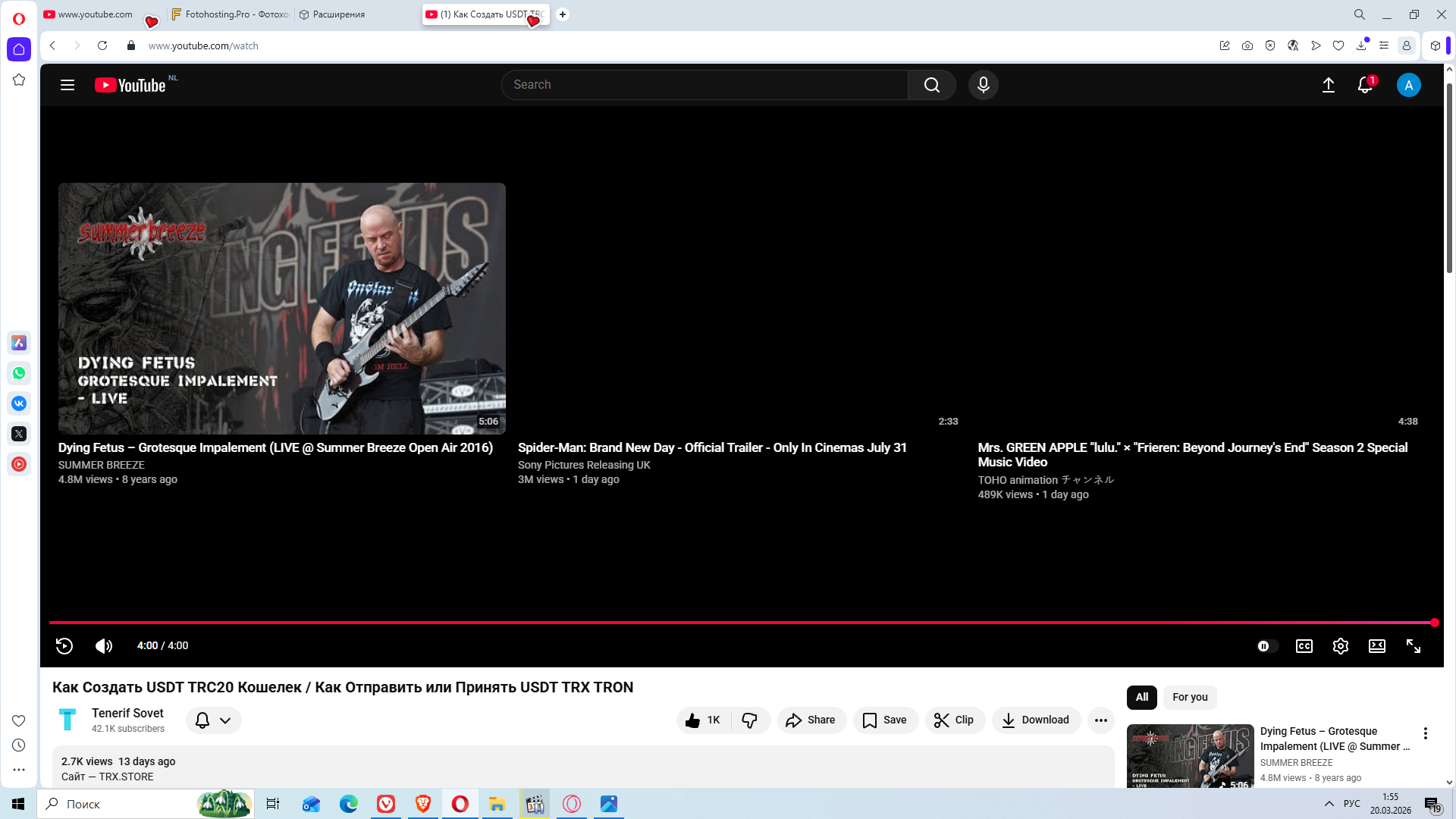Dislike the video with thumbs down

(749, 720)
